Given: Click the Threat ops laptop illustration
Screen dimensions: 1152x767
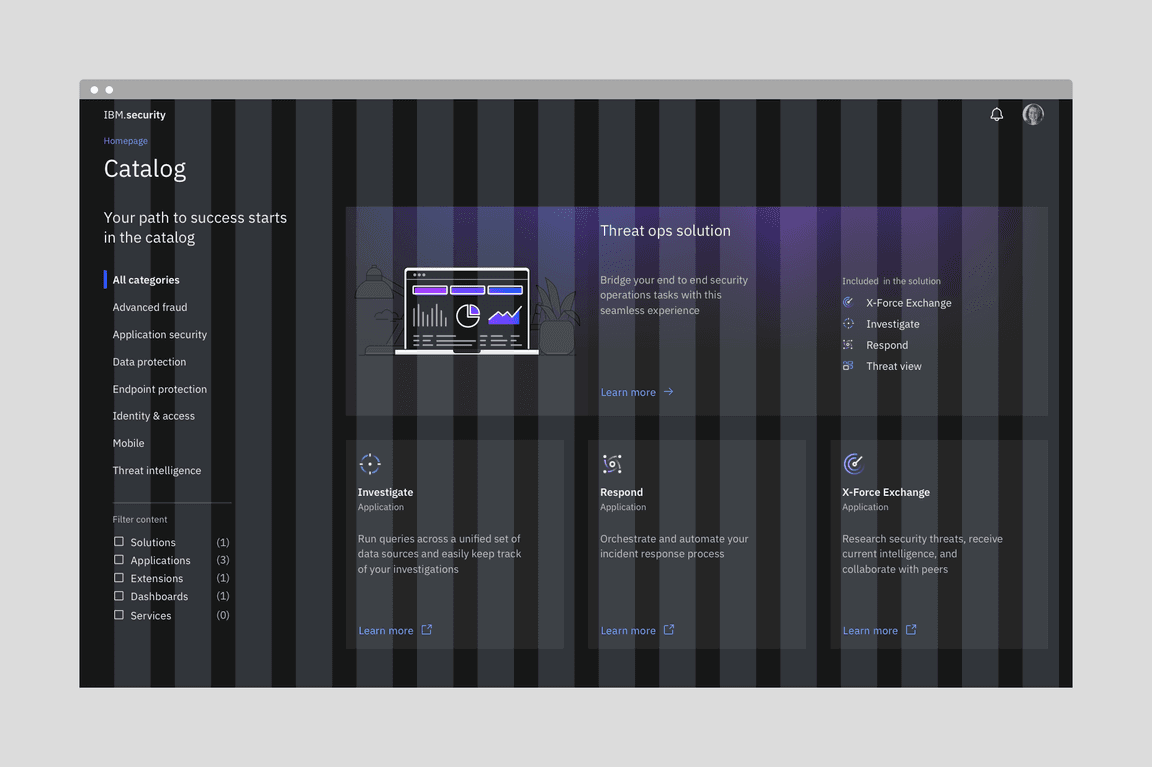Looking at the screenshot, I should coord(467,311).
